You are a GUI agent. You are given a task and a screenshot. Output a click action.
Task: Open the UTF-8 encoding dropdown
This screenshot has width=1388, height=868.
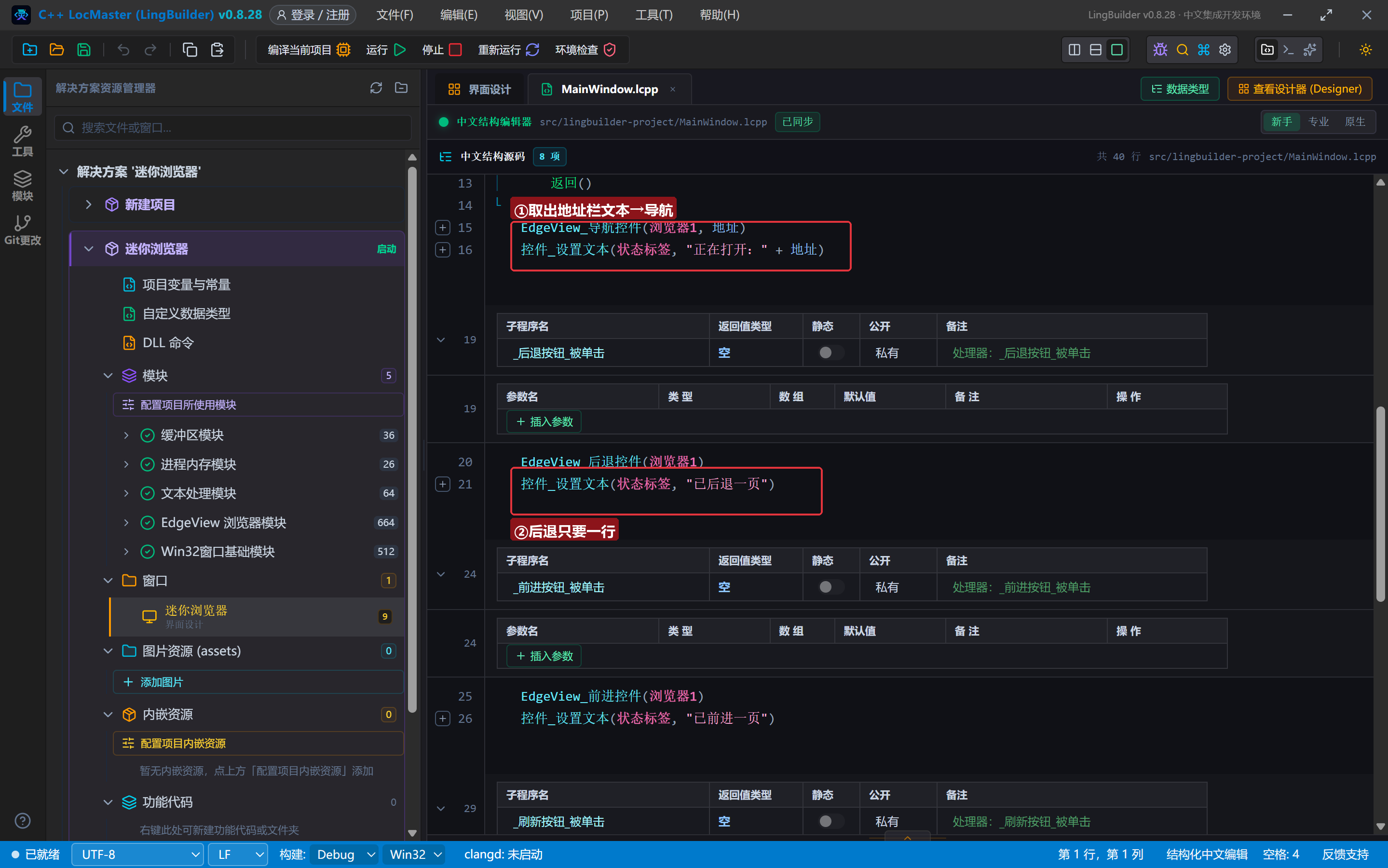[138, 854]
